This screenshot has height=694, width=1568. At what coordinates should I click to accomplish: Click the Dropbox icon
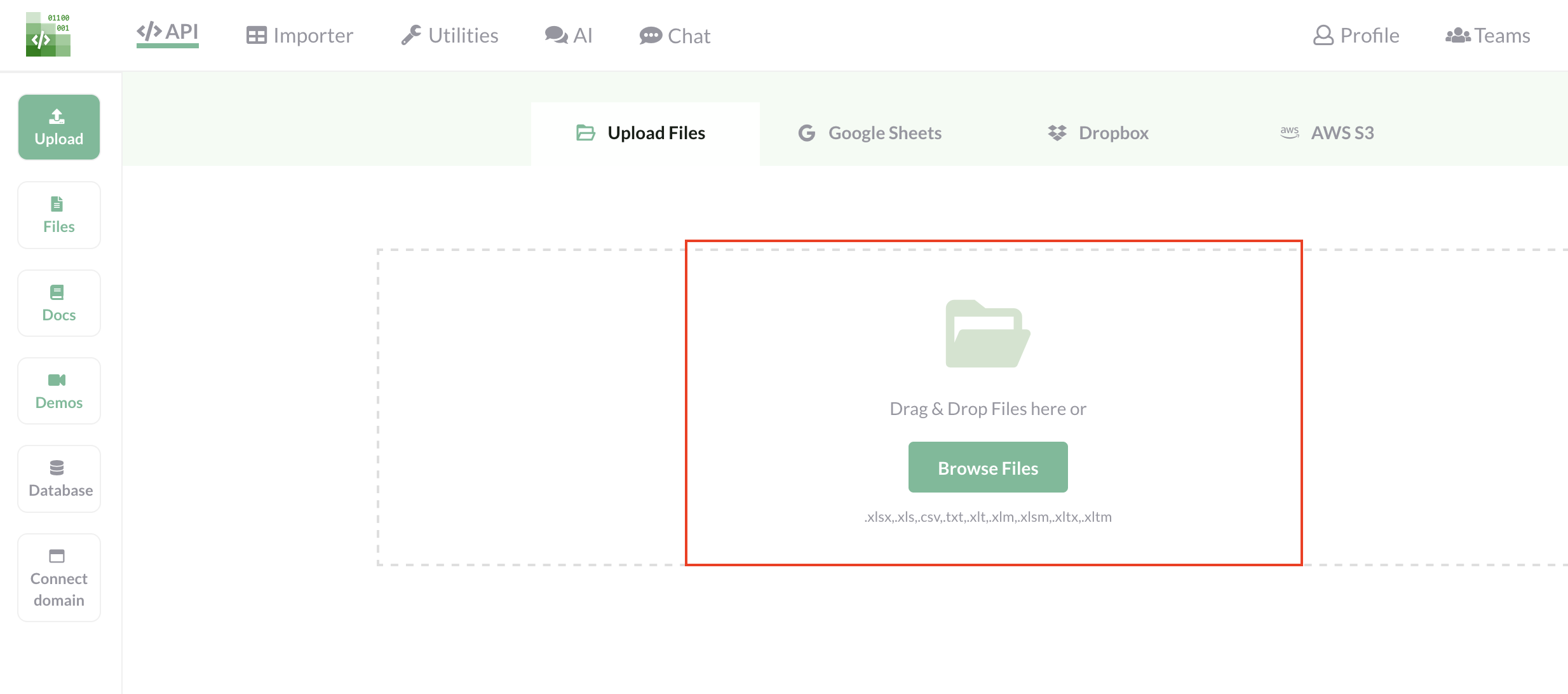click(x=1058, y=133)
